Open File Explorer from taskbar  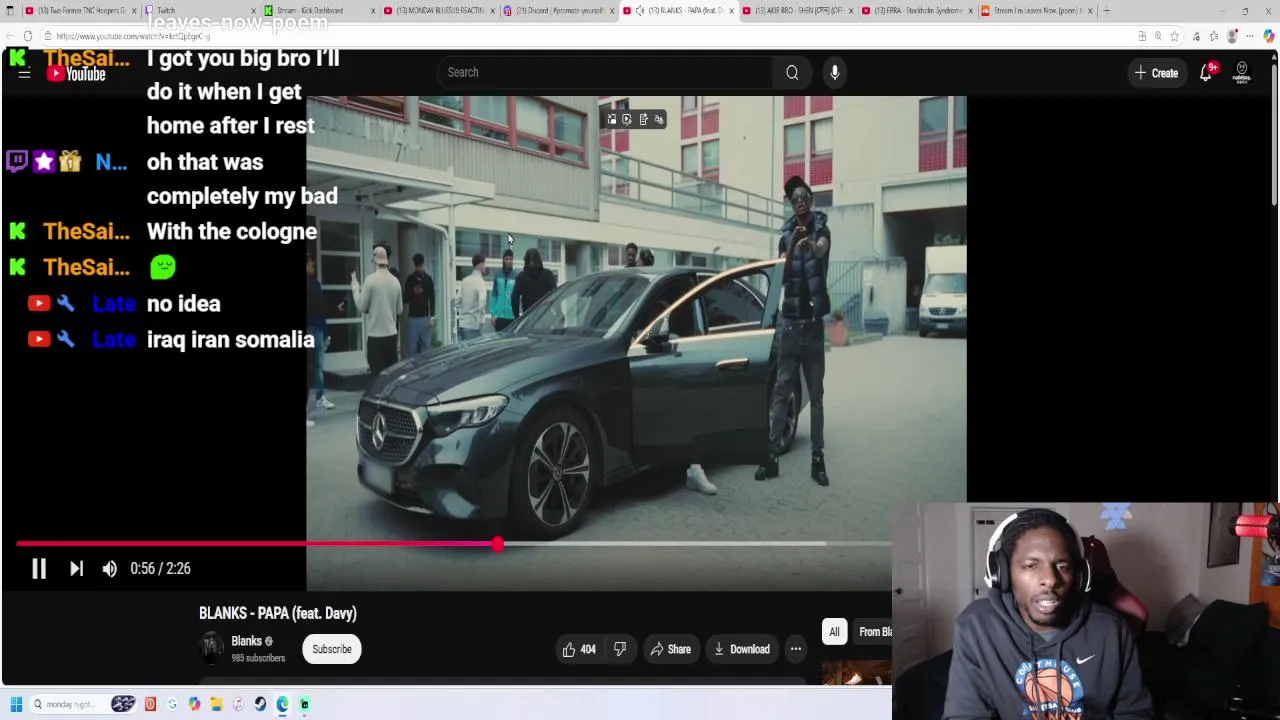[x=216, y=704]
